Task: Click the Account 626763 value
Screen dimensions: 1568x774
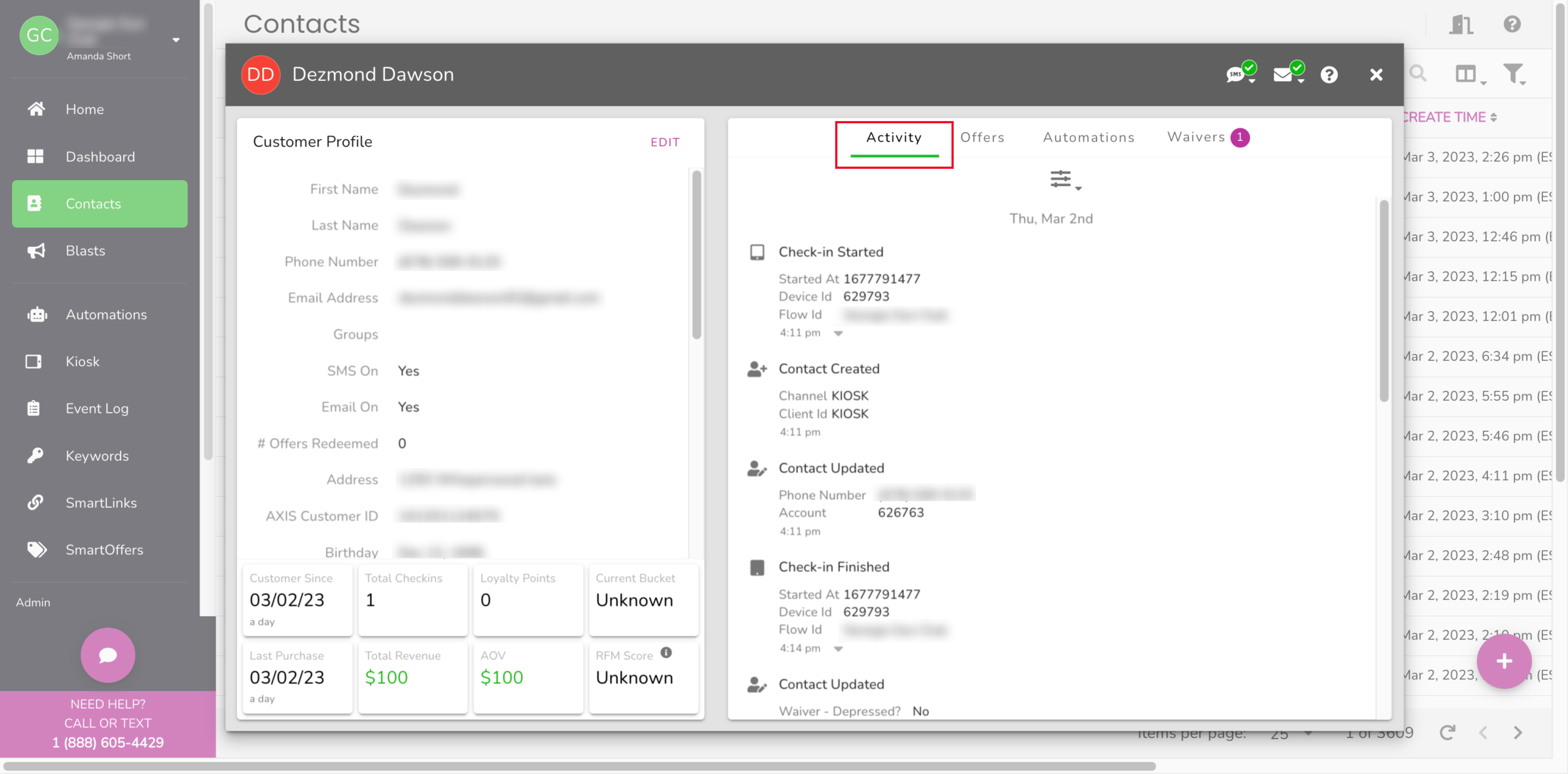Action: point(900,513)
